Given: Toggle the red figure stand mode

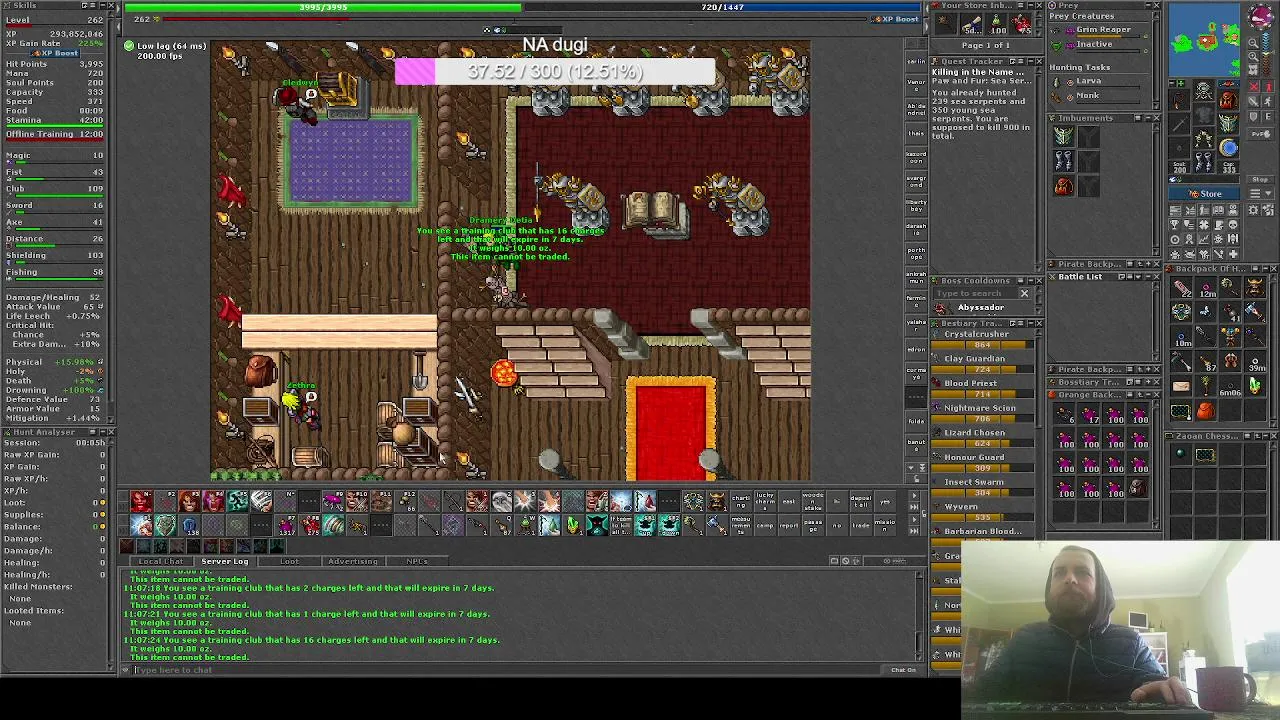Looking at the screenshot, I should point(1268,87).
